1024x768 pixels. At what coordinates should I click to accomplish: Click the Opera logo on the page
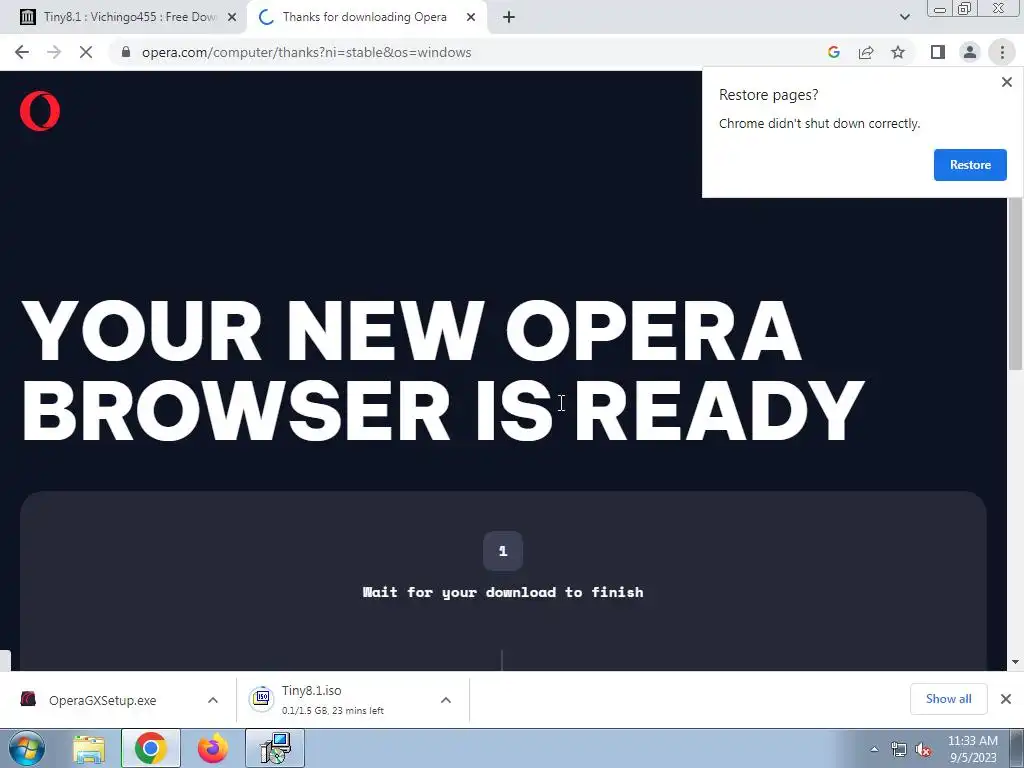click(40, 111)
